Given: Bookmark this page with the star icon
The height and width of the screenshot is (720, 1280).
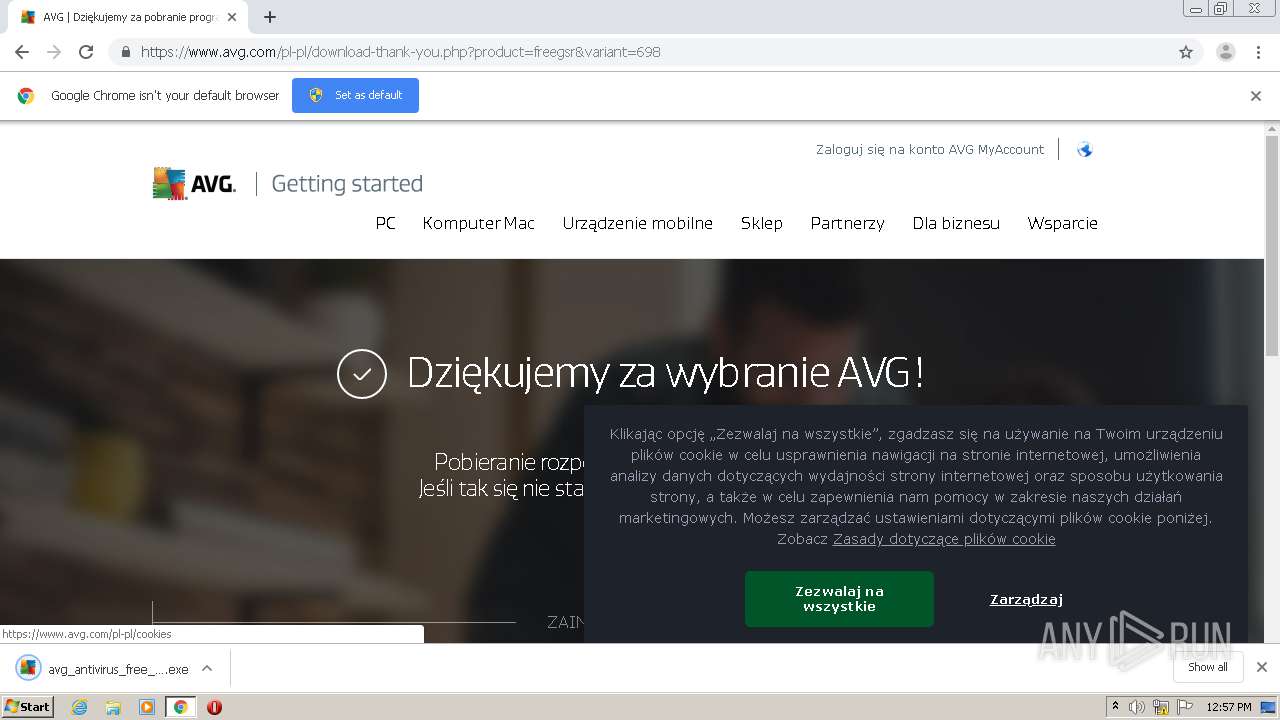Looking at the screenshot, I should click(1186, 52).
